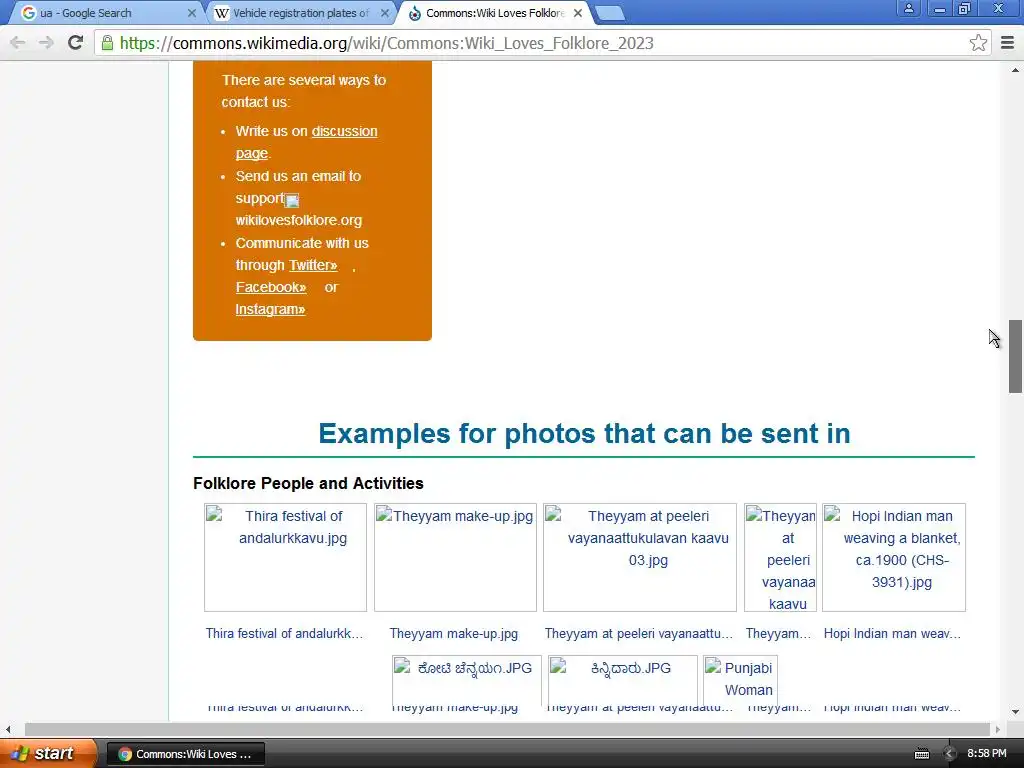1024x768 pixels.
Task: Open the Windows start button
Action: click(x=47, y=753)
